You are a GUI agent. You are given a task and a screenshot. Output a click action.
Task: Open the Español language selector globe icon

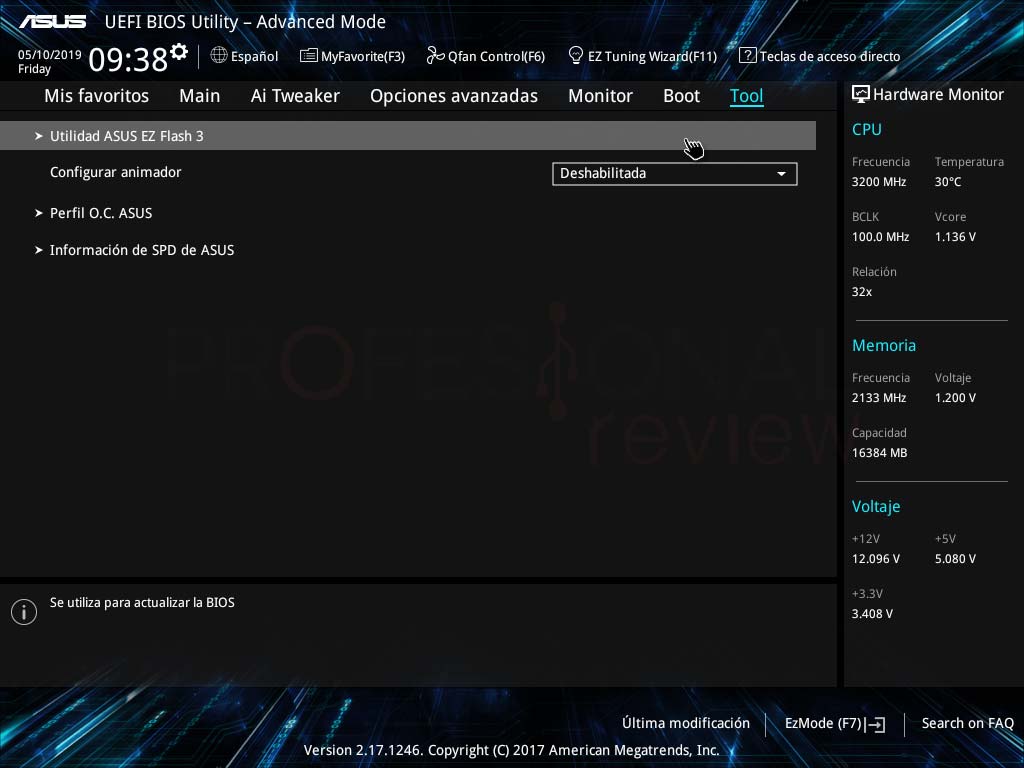[x=219, y=56]
